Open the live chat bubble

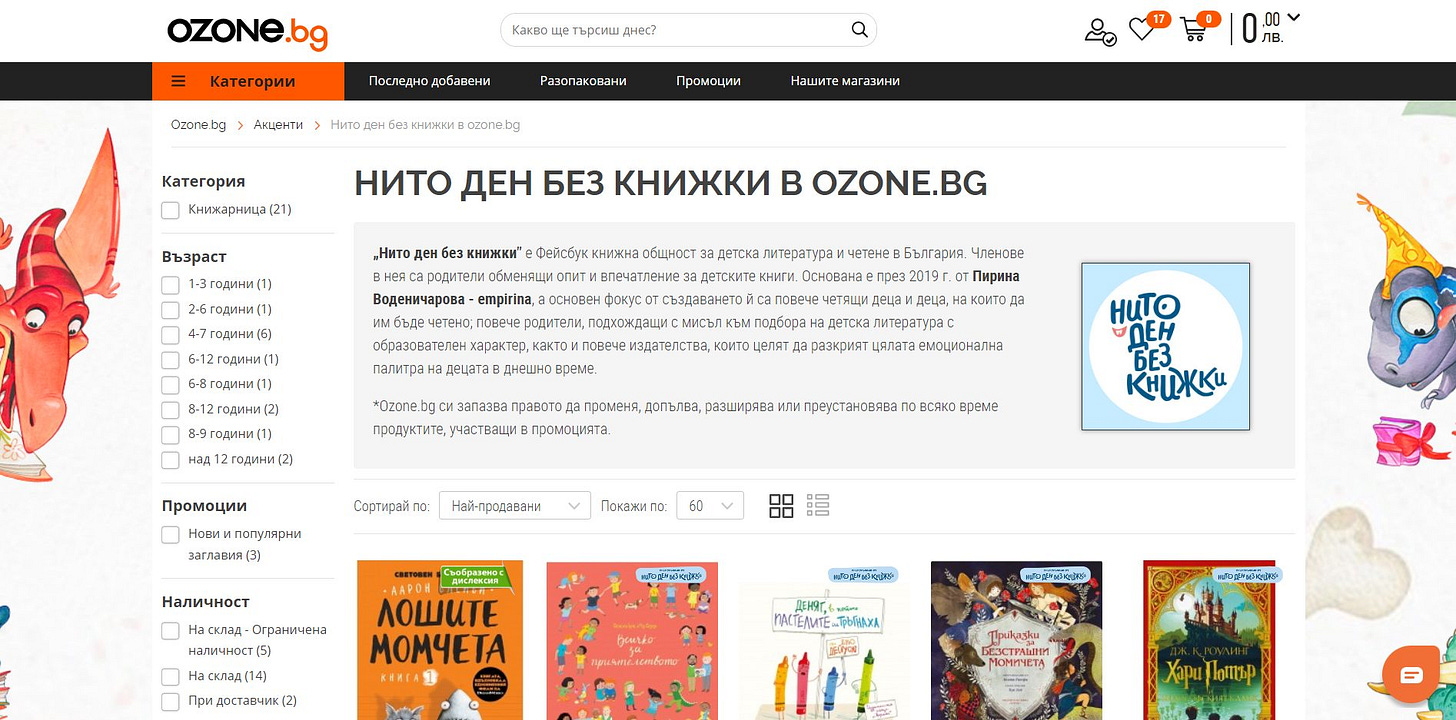coord(1411,676)
